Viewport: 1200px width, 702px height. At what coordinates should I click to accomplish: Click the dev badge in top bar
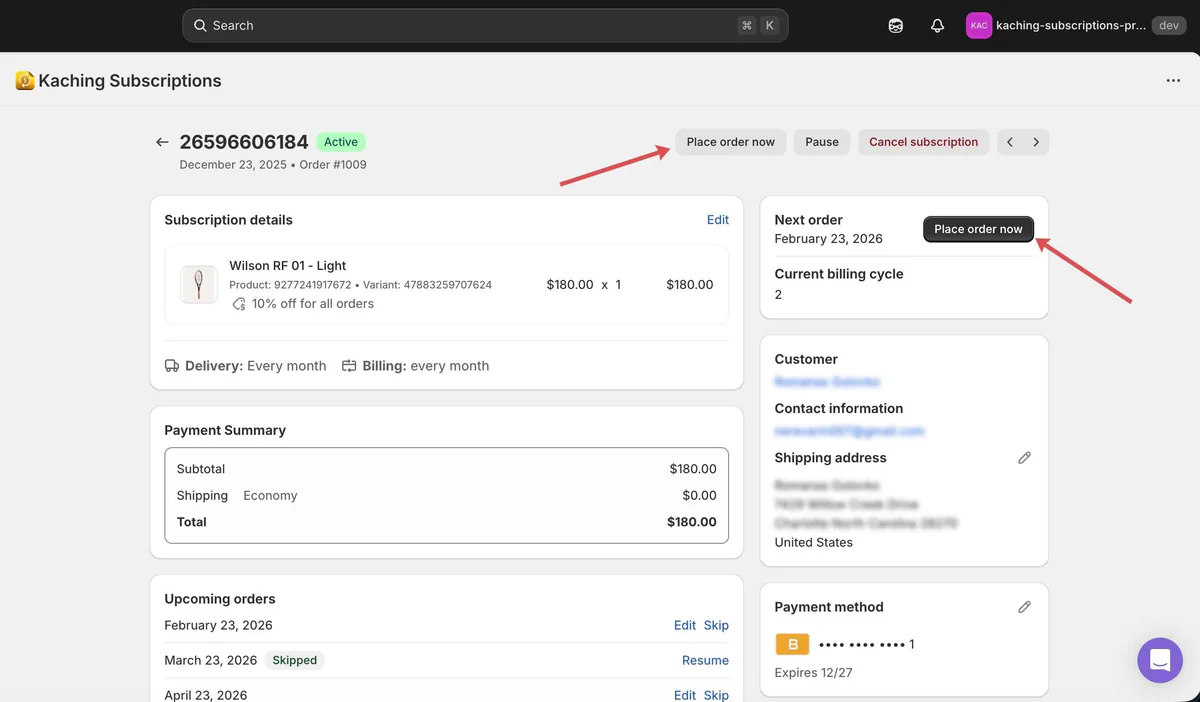pos(1169,26)
